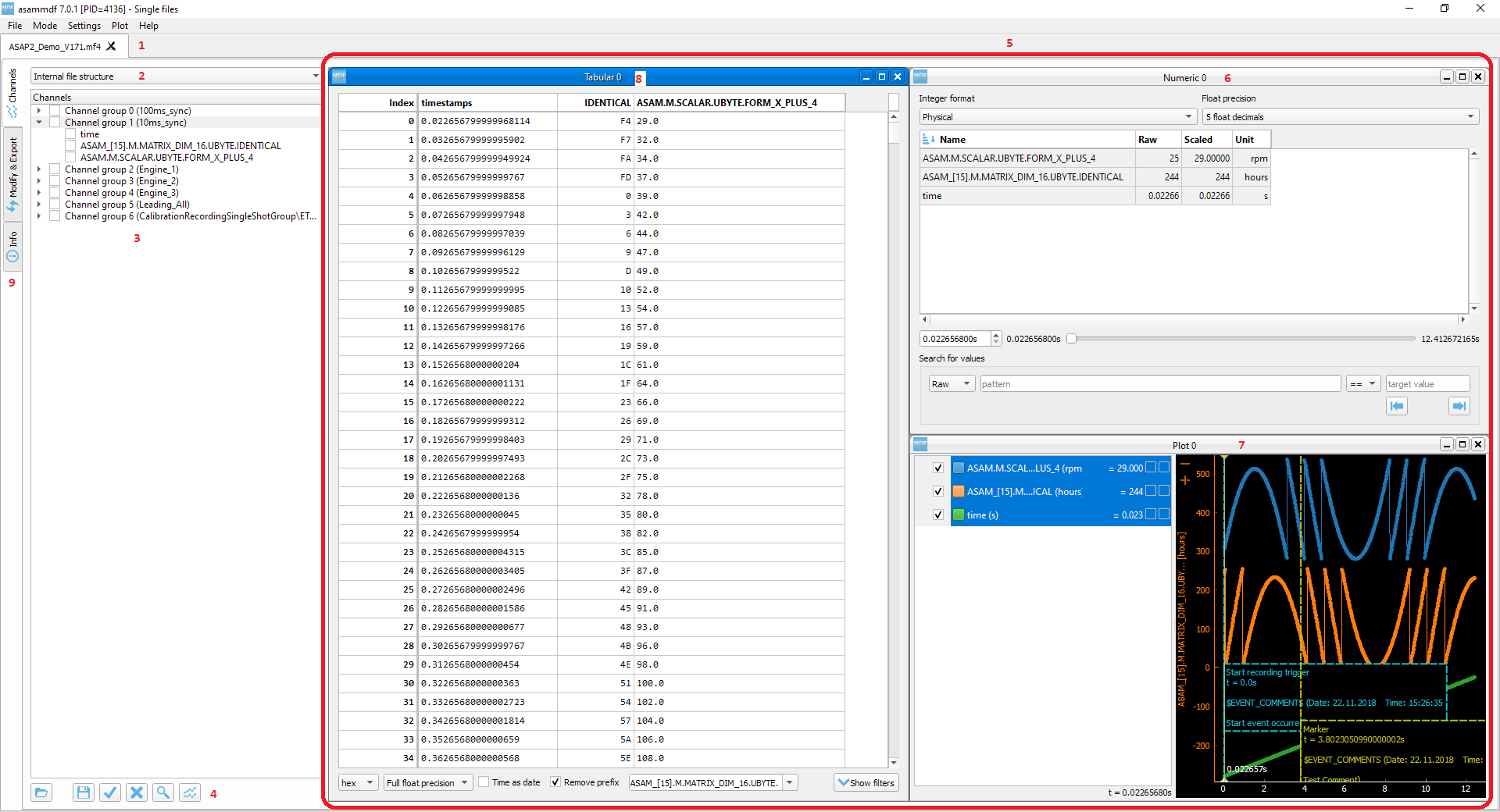
Task: Jump to next match in value search
Action: [x=1459, y=406]
